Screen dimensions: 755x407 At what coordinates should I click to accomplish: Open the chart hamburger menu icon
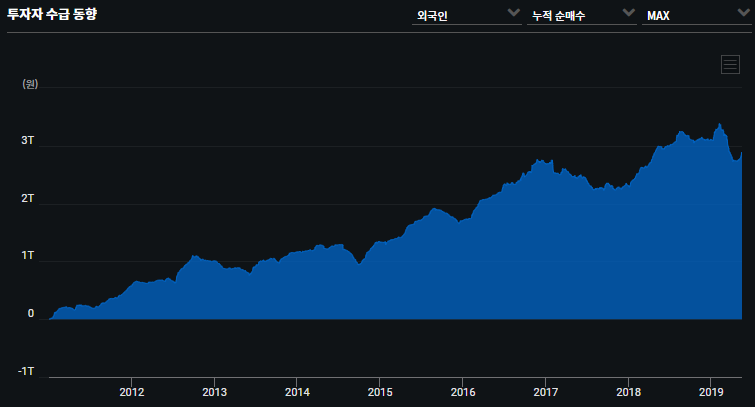pos(730,65)
